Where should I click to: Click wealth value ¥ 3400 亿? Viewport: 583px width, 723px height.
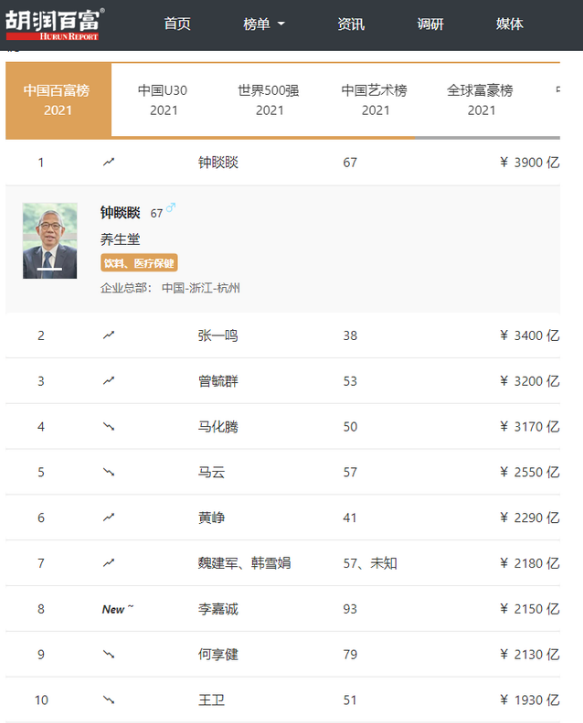[x=529, y=335]
